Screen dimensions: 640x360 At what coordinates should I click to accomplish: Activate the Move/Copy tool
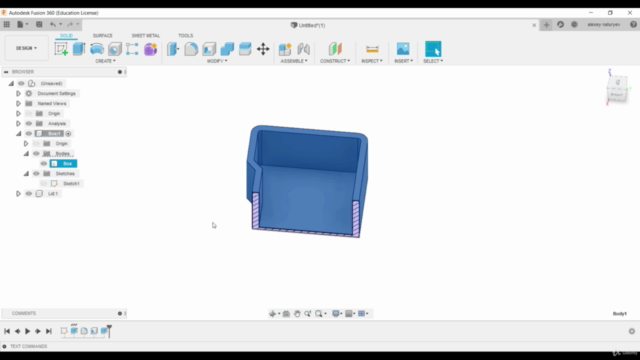tap(263, 49)
